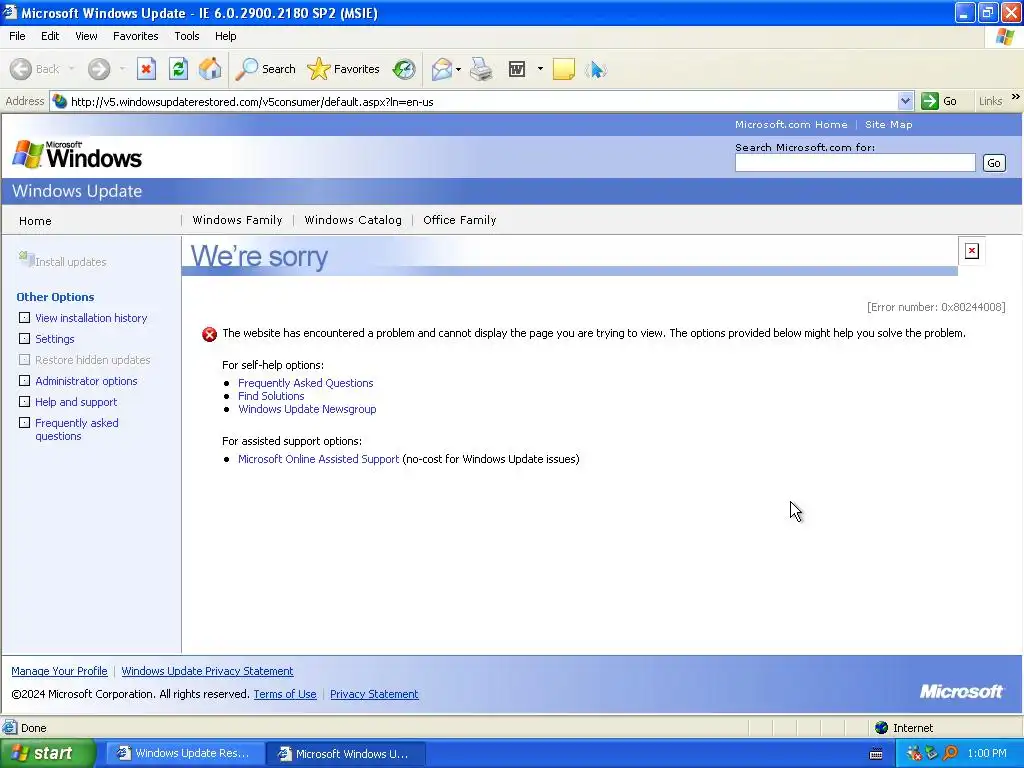
Task: Open the Help menu
Action: point(225,37)
